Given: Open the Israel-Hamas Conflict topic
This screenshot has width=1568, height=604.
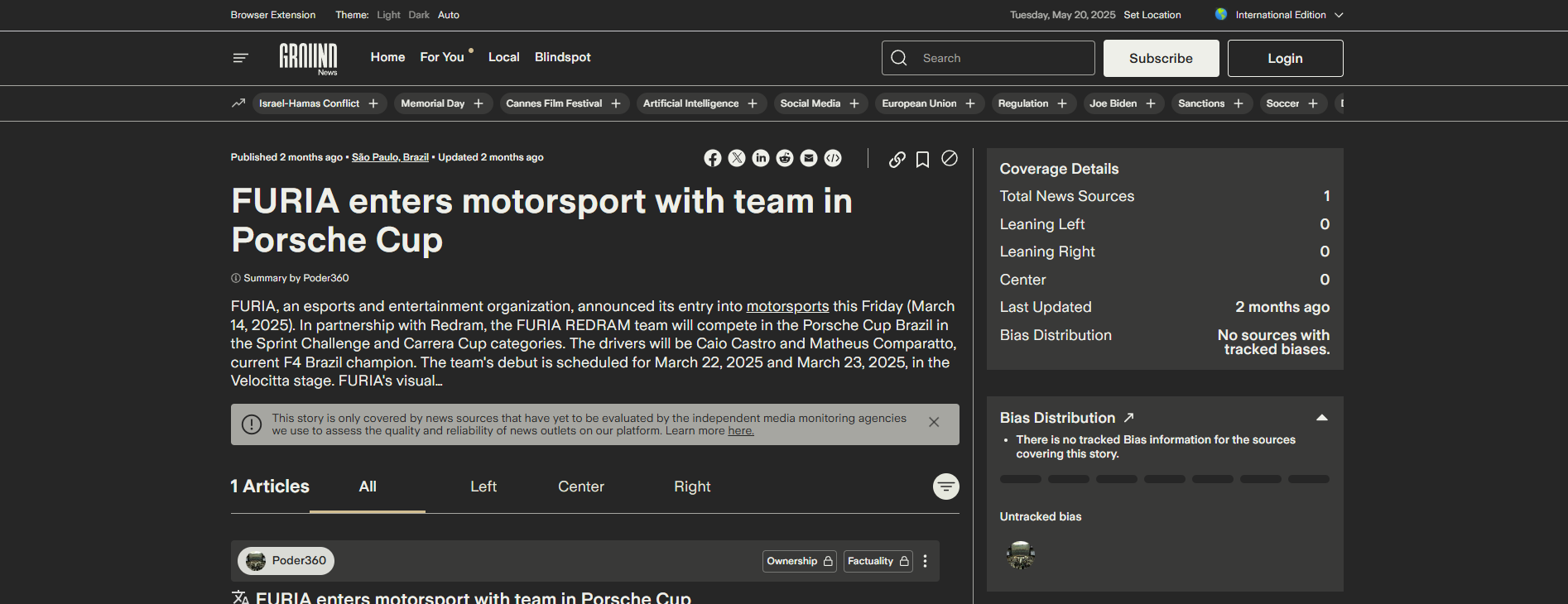Looking at the screenshot, I should (309, 103).
